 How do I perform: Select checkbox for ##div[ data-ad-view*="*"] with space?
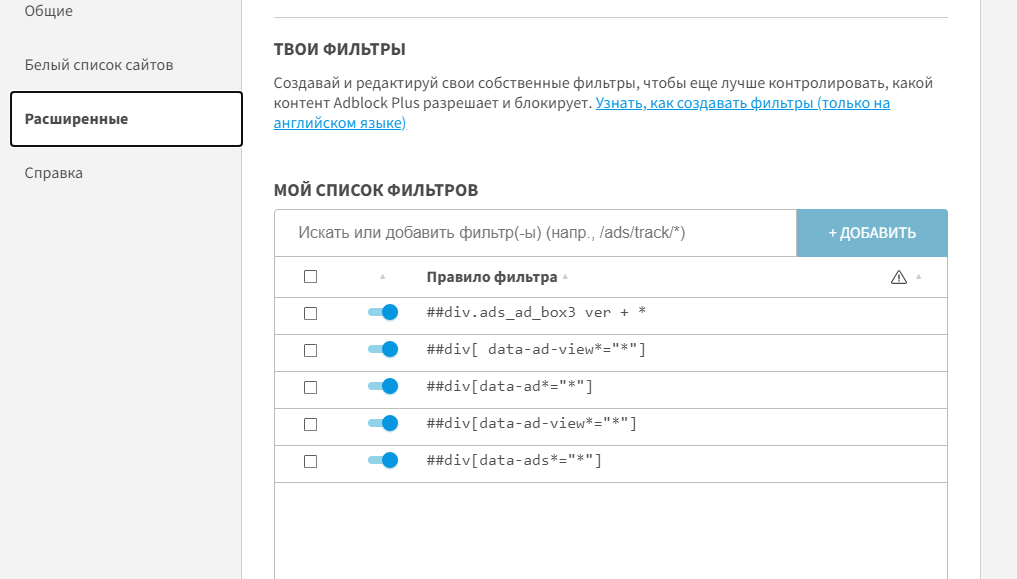310,350
